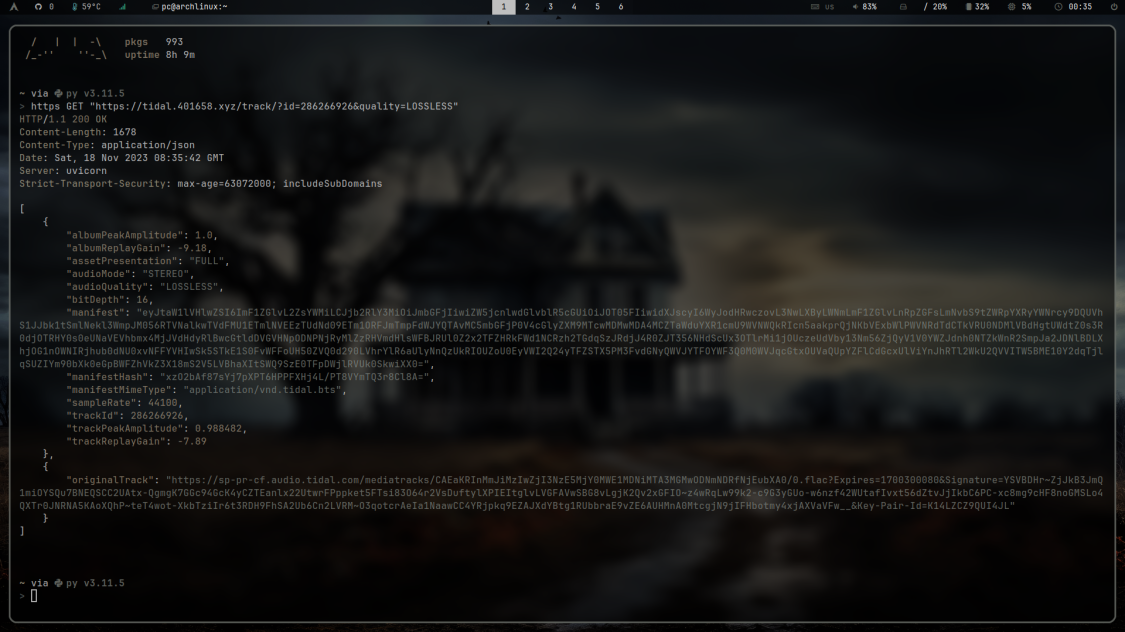Click the "trackPeakAmplitude": 0.988482 line

click(156, 429)
